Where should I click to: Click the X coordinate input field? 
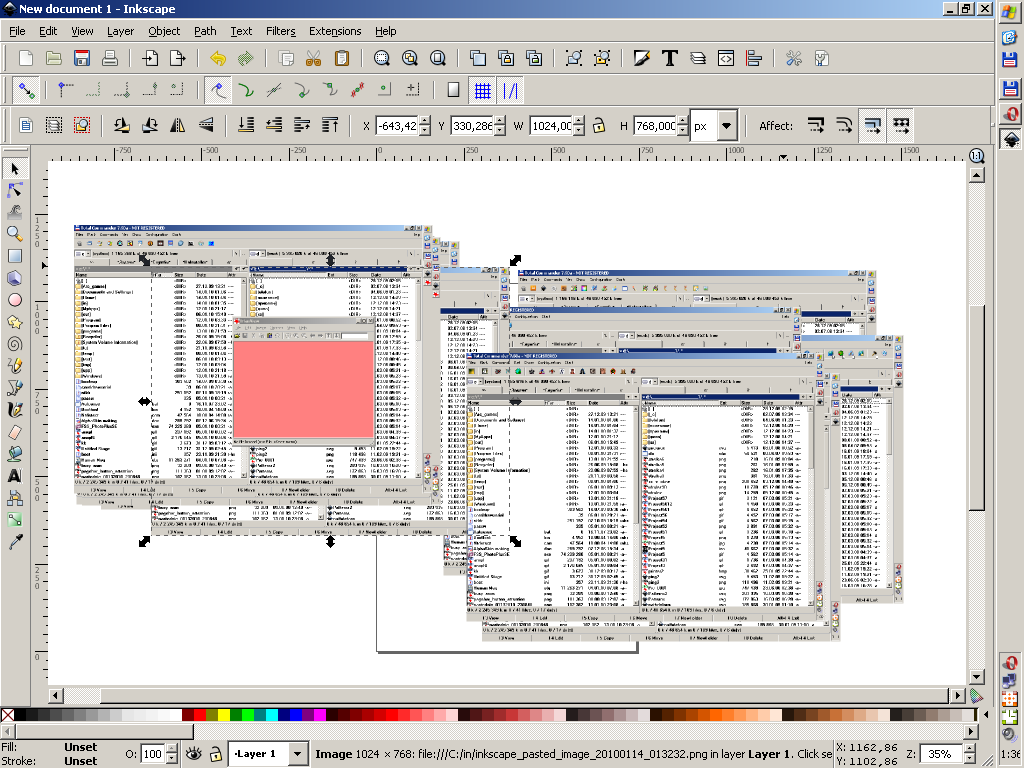coord(397,125)
